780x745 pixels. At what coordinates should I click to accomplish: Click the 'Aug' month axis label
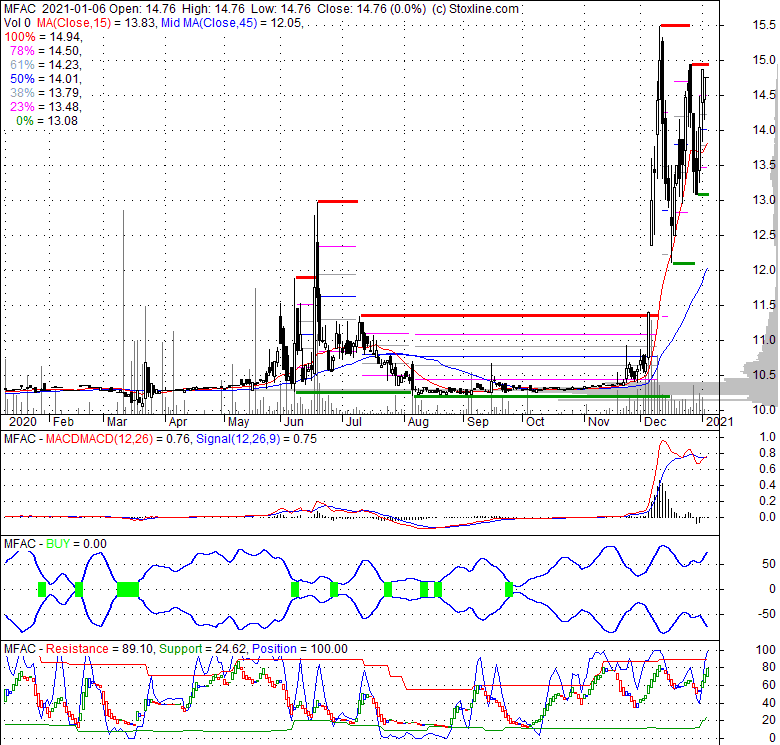[417, 422]
